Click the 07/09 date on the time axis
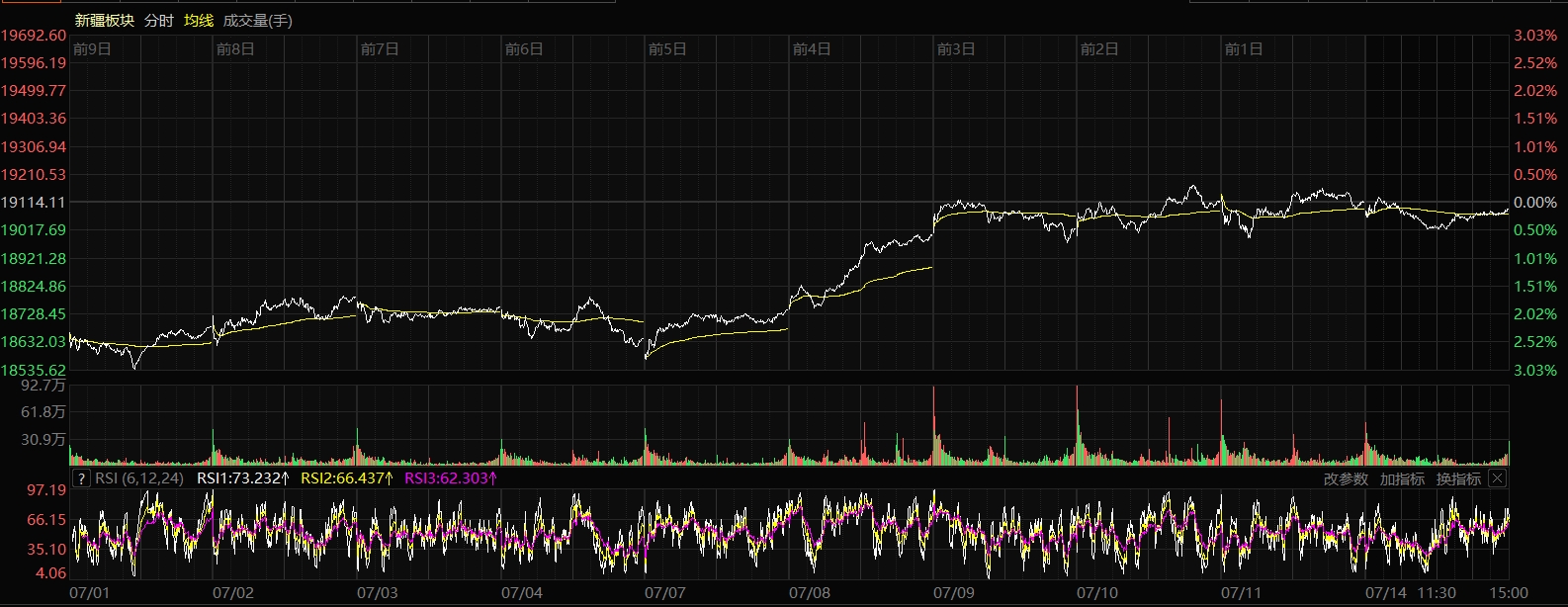This screenshot has width=1568, height=607. click(953, 593)
